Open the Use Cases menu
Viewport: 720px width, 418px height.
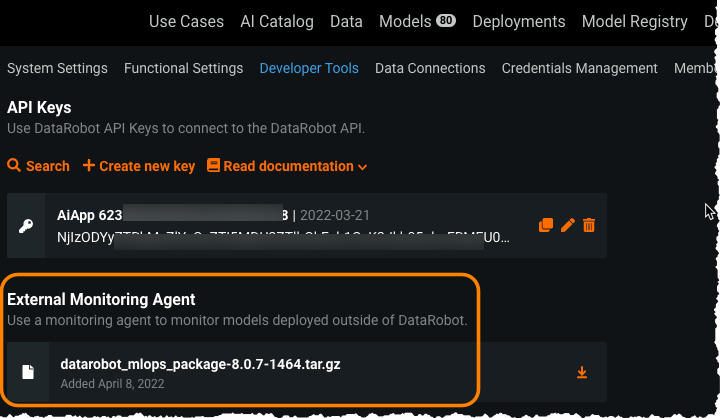(x=186, y=21)
